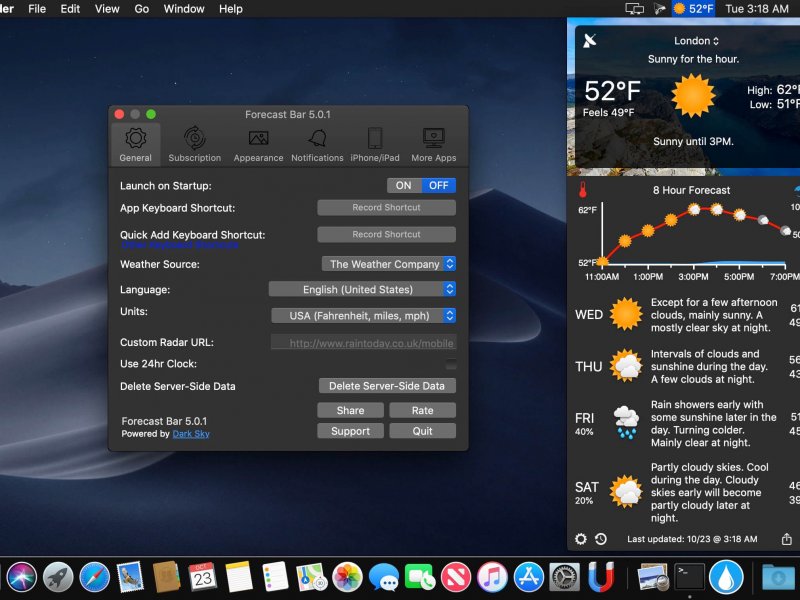Open the Other Keyboard Shortcuts link
800x600 pixels.
click(x=180, y=245)
